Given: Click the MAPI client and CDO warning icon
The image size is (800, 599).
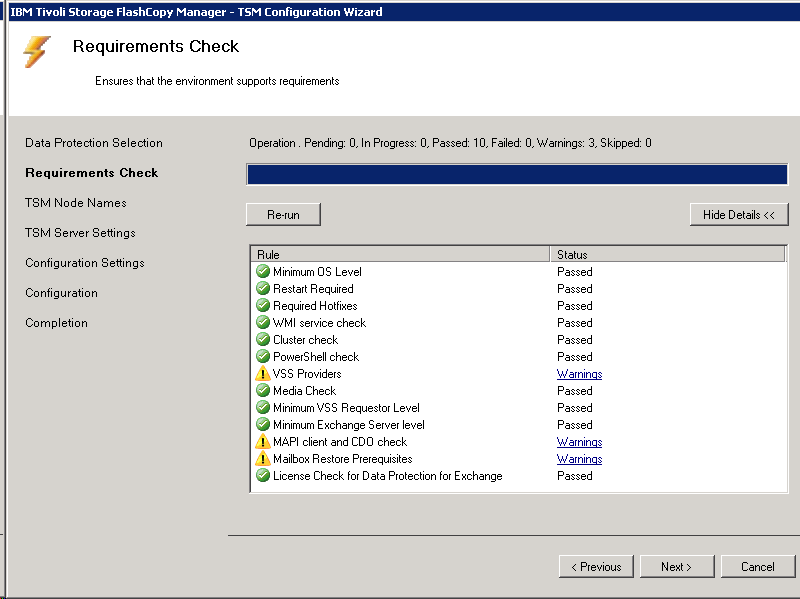Looking at the screenshot, I should coord(263,442).
